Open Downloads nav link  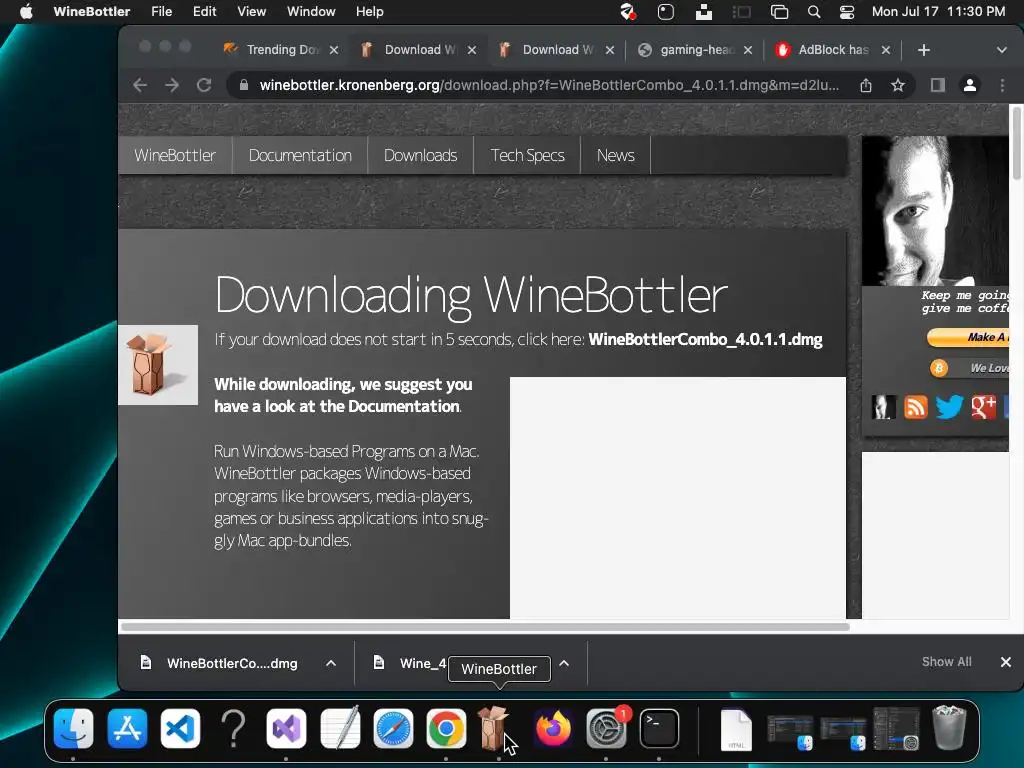point(421,155)
